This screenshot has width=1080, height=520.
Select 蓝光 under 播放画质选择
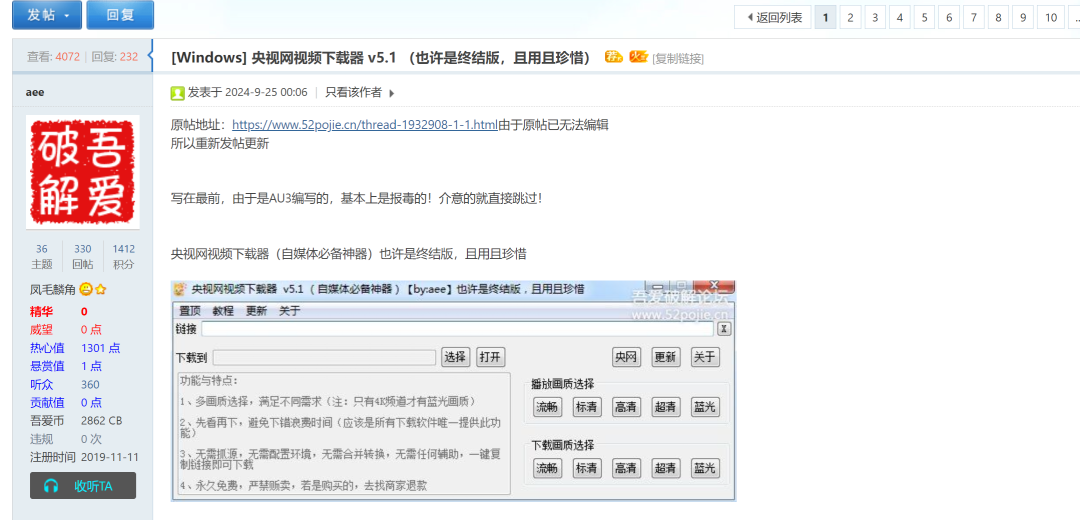coord(705,407)
